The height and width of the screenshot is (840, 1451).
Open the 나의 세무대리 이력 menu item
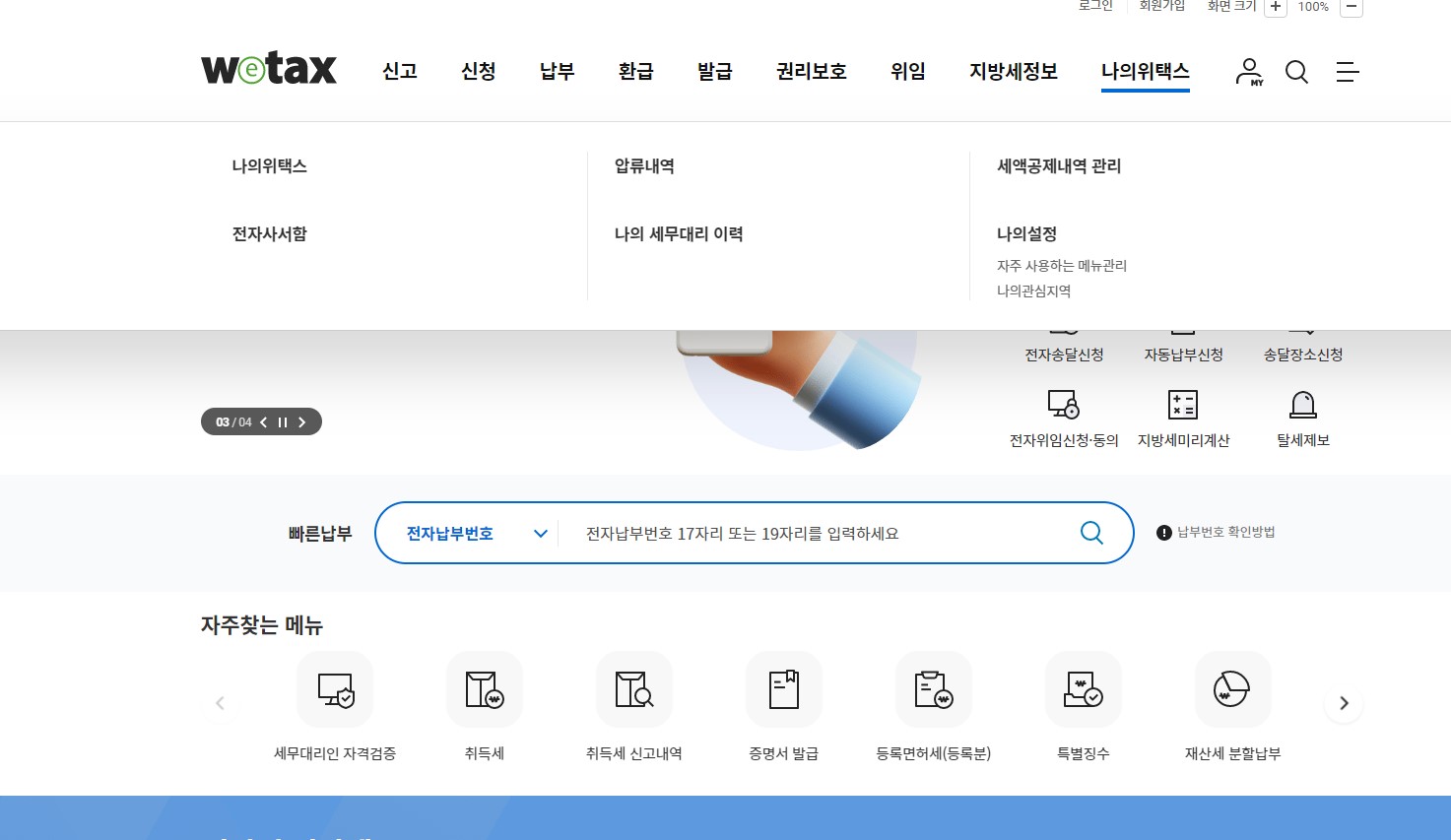coord(679,233)
